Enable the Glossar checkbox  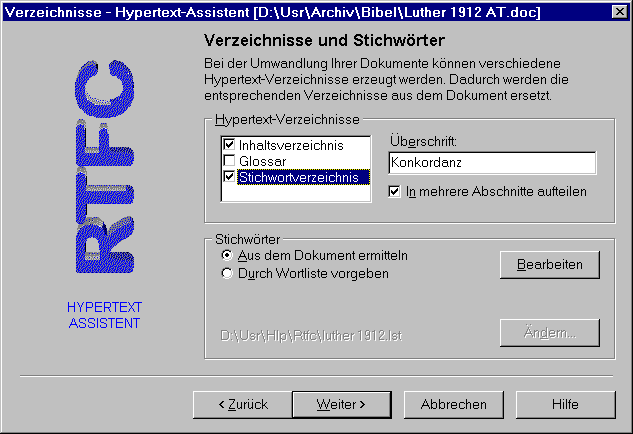tap(229, 161)
